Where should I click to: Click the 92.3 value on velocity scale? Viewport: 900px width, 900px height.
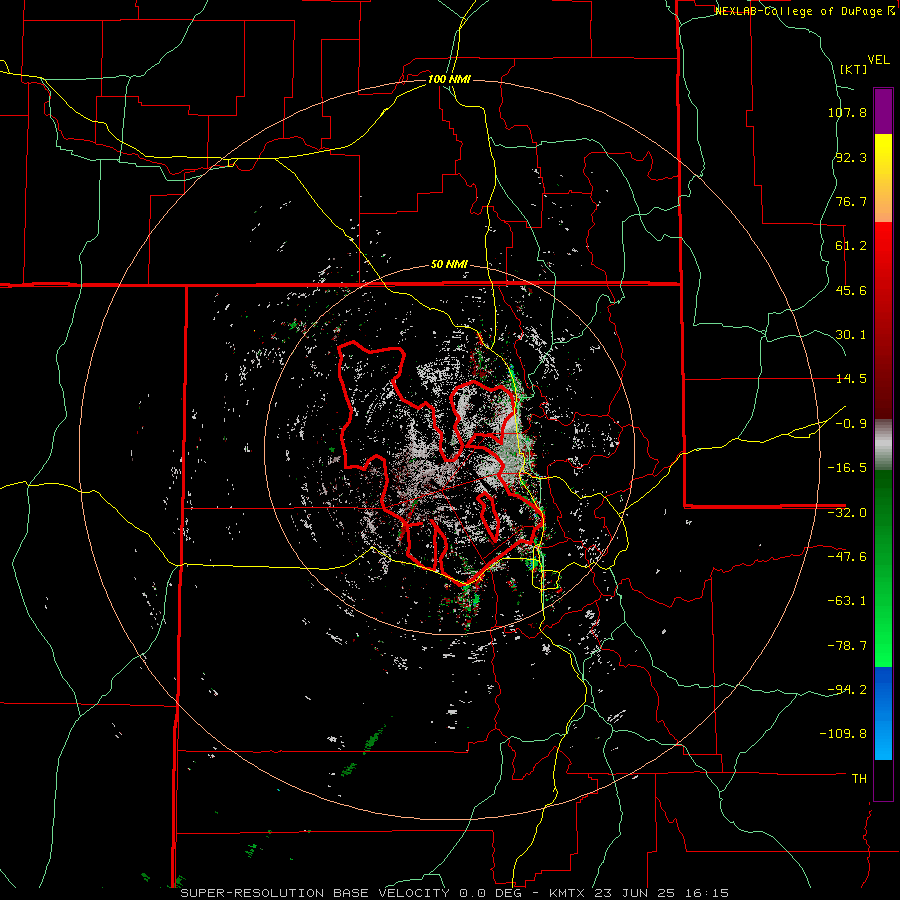tap(851, 157)
